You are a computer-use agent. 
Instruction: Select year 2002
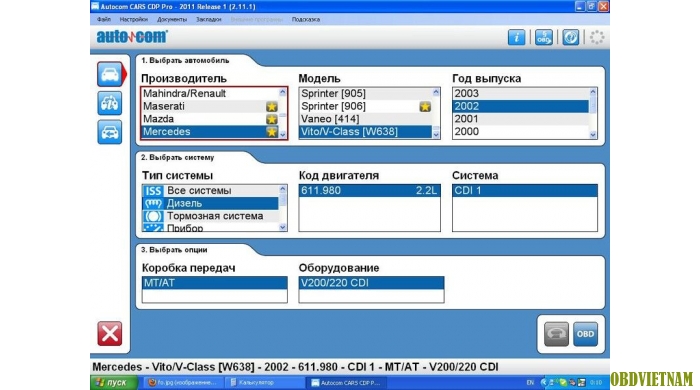[521, 106]
